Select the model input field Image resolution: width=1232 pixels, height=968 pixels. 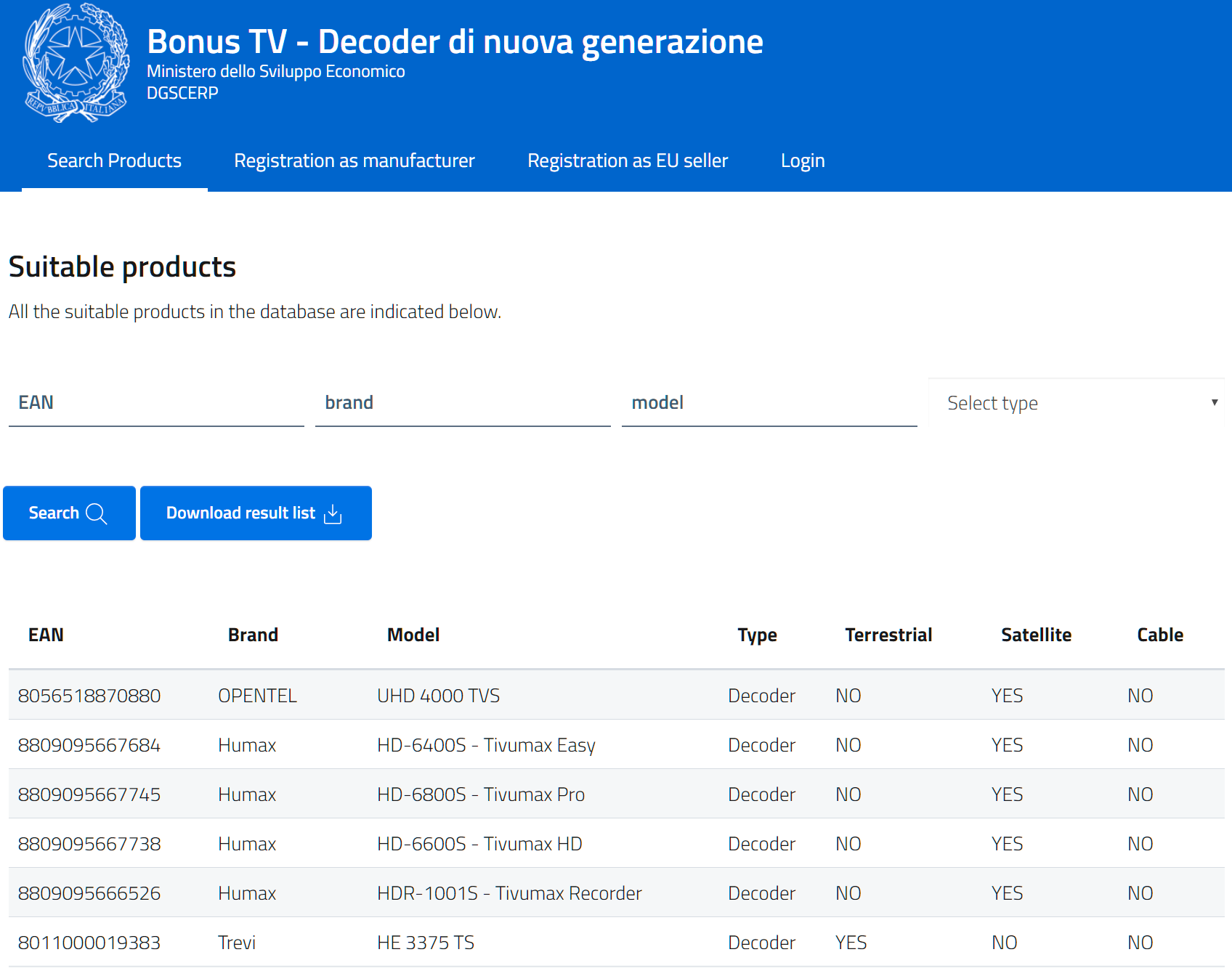(769, 403)
